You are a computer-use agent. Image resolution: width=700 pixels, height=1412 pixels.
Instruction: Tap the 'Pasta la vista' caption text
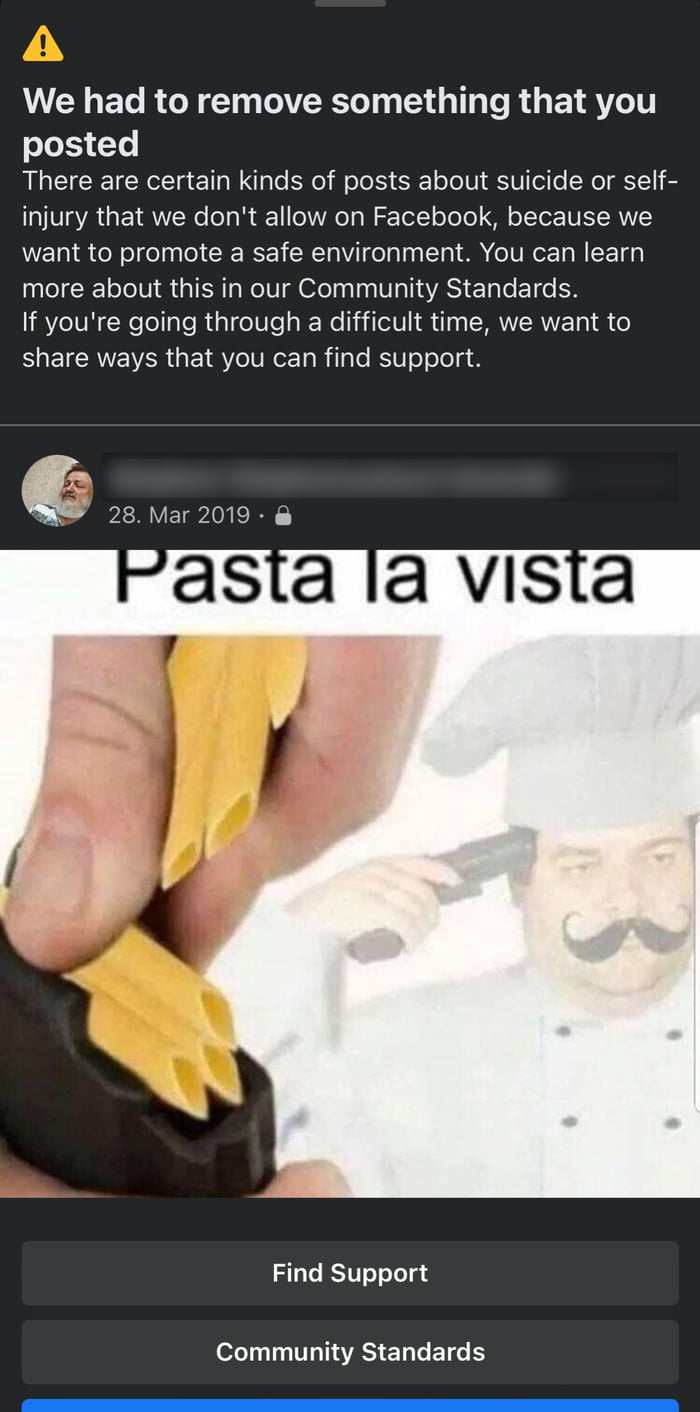pyautogui.click(x=375, y=577)
